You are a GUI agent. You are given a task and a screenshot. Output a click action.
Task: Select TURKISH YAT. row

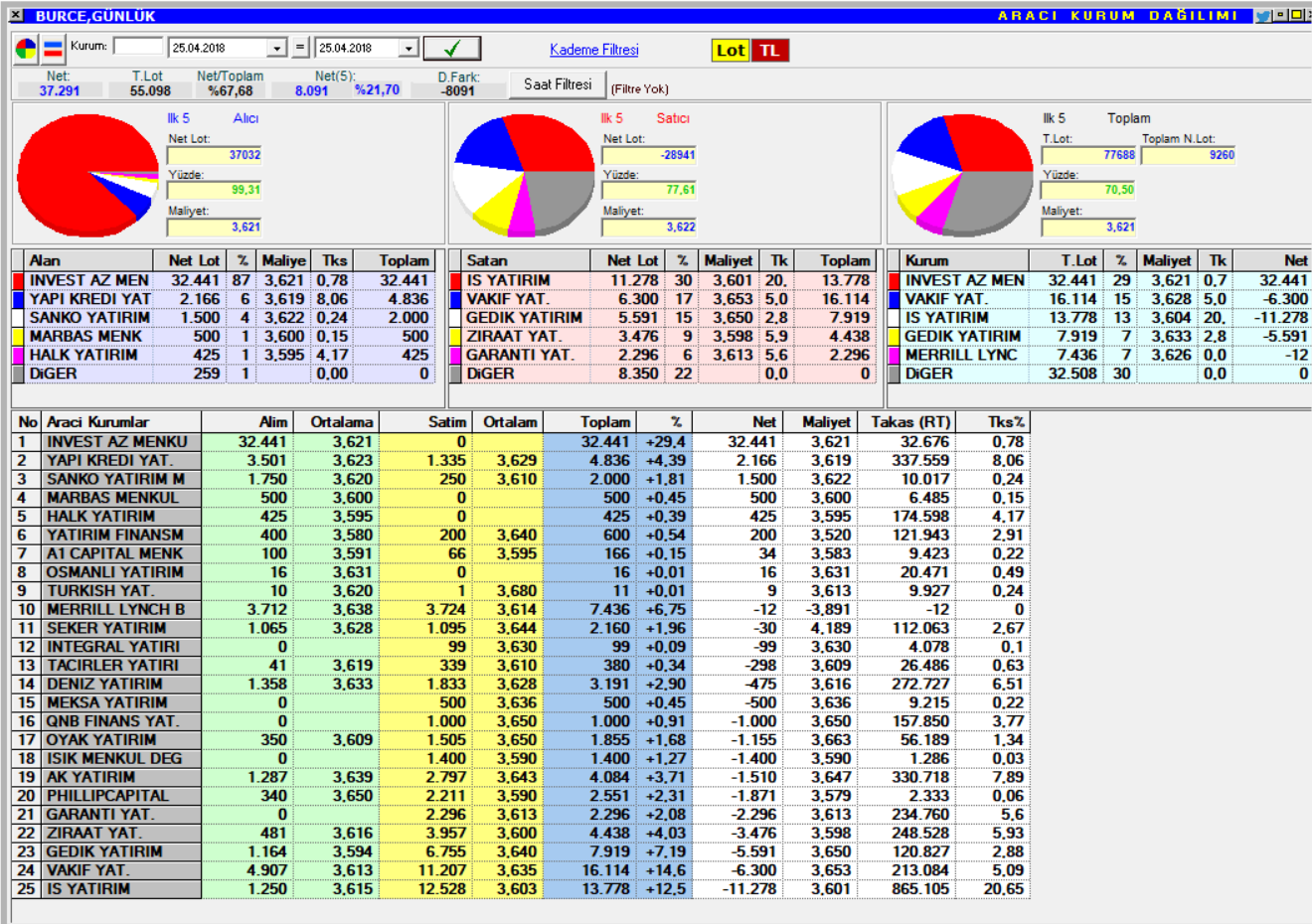pyautogui.click(x=521, y=590)
